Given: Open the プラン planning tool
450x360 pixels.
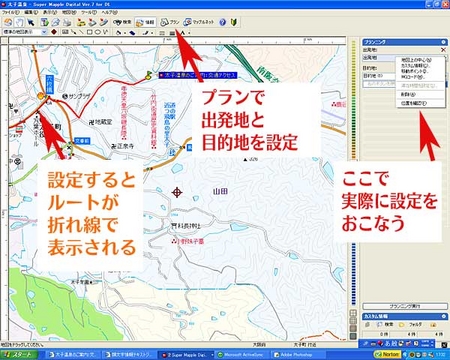Looking at the screenshot, I should click(x=170, y=22).
